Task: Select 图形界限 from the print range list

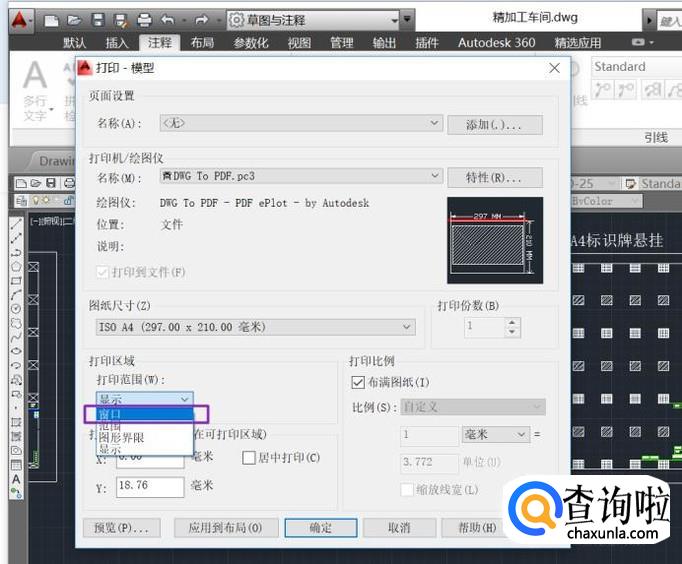Action: pyautogui.click(x=145, y=438)
